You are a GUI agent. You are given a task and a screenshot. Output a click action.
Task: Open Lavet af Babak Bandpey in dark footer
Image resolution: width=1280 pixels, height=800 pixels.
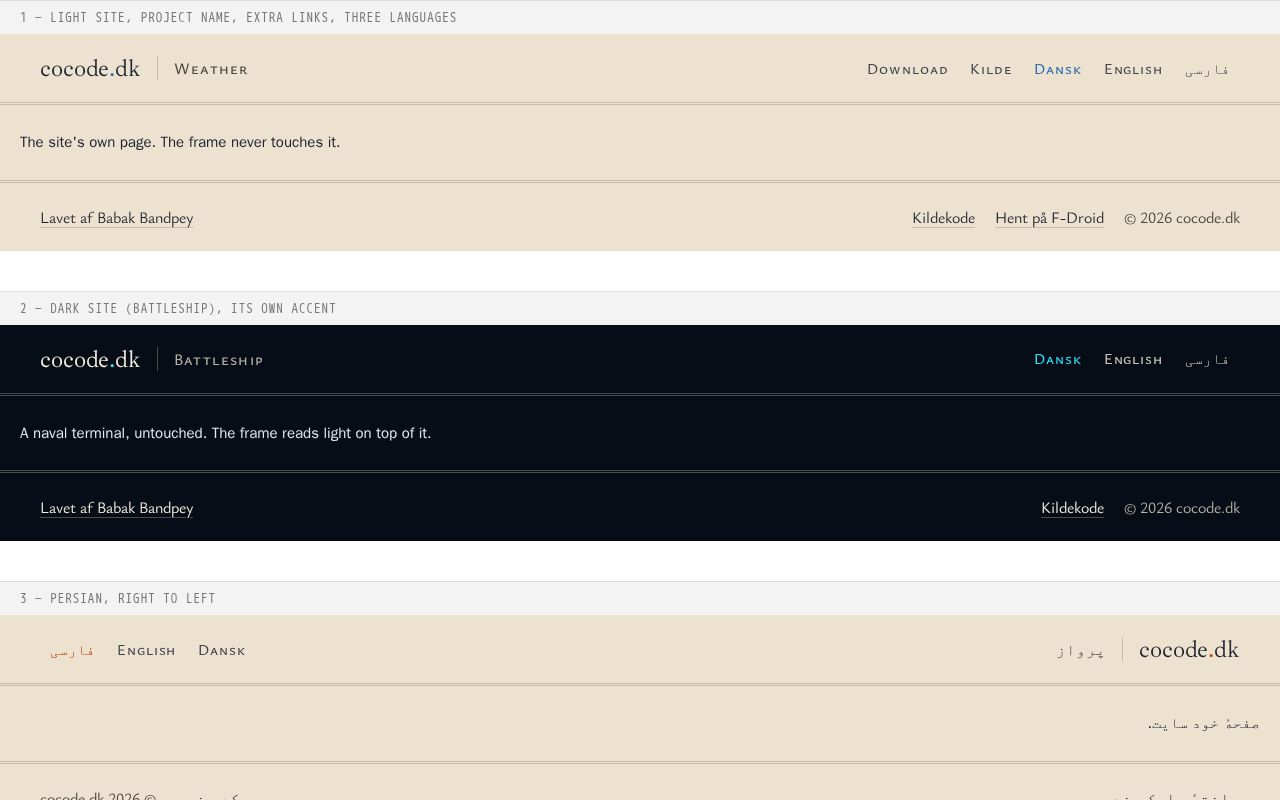pyautogui.click(x=117, y=508)
